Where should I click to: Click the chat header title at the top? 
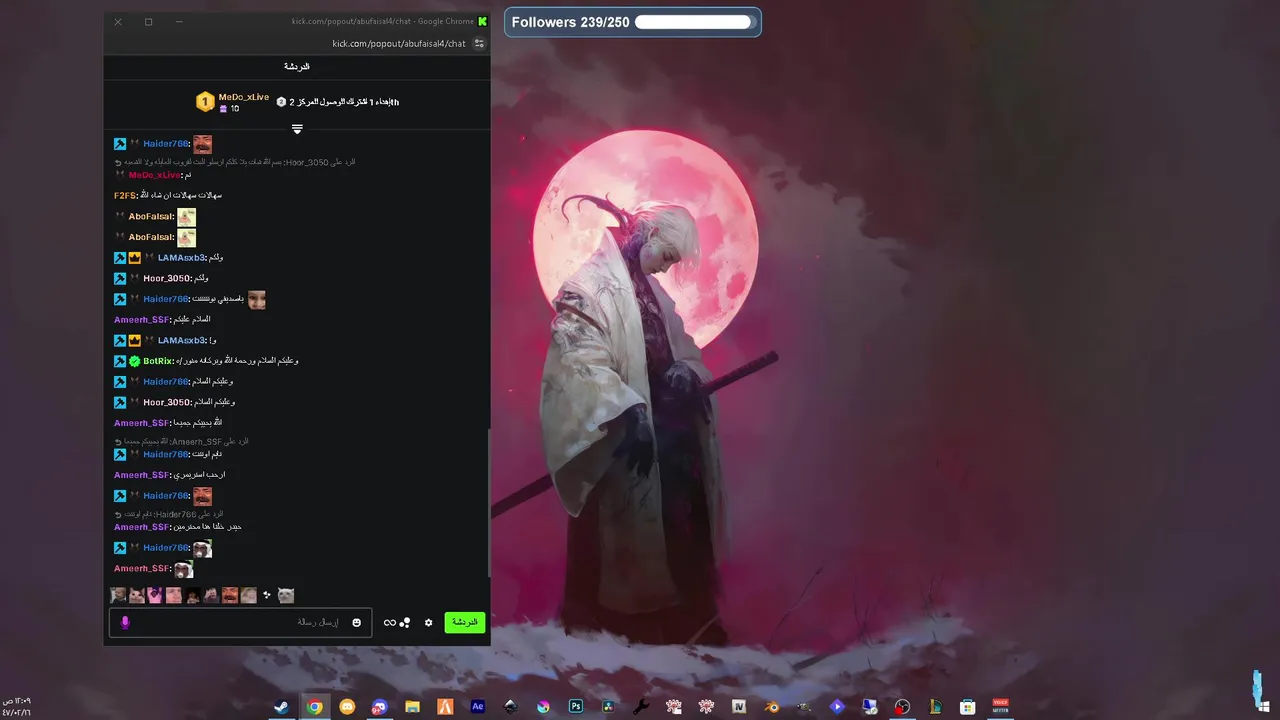[x=297, y=66]
